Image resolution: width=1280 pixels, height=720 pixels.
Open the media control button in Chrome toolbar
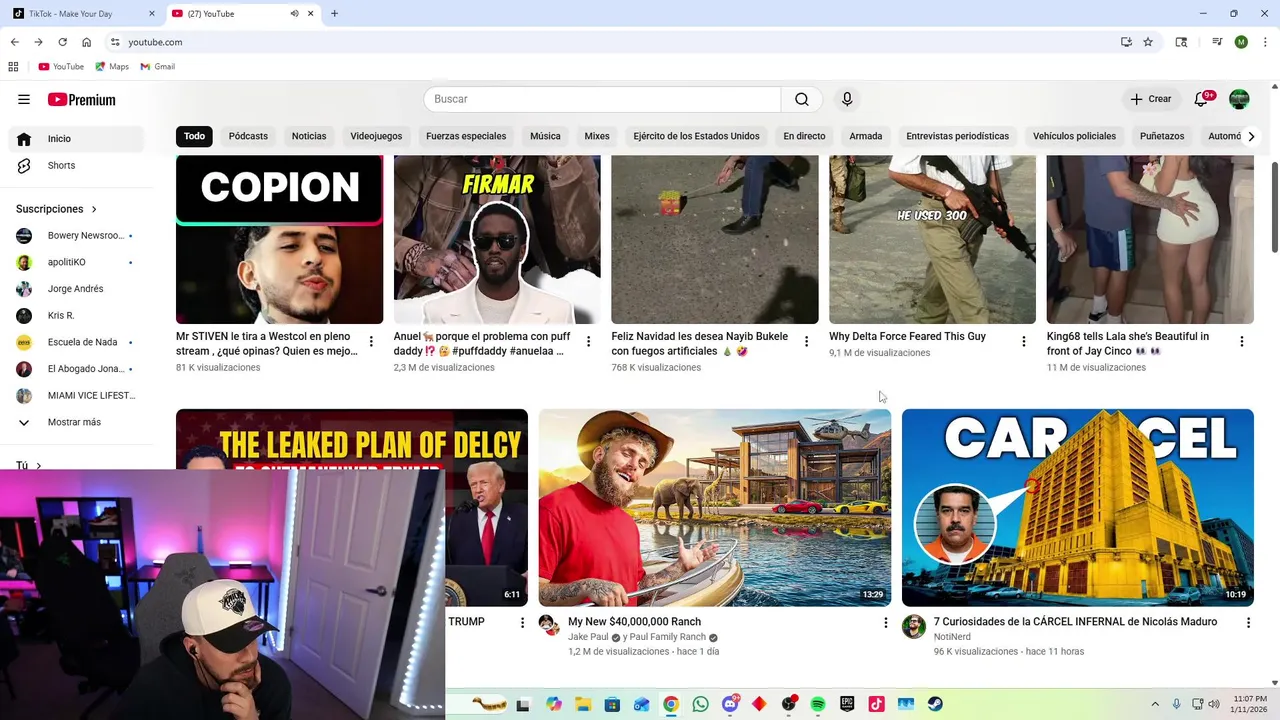(x=1217, y=42)
